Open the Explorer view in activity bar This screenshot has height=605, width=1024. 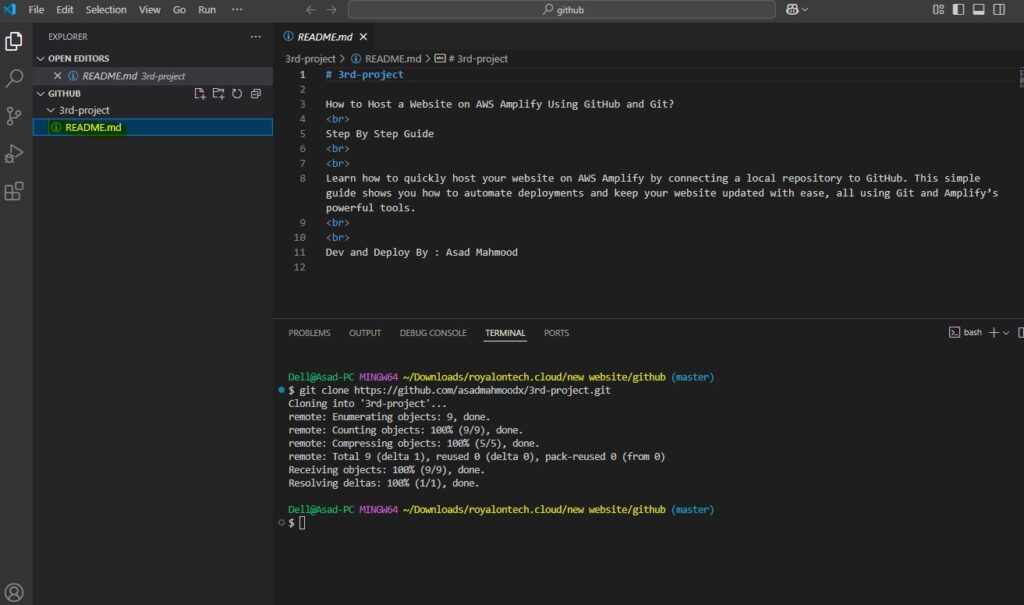tap(14, 42)
